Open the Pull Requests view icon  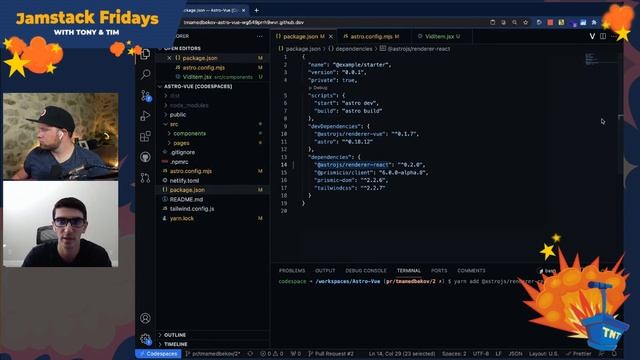tap(145, 178)
